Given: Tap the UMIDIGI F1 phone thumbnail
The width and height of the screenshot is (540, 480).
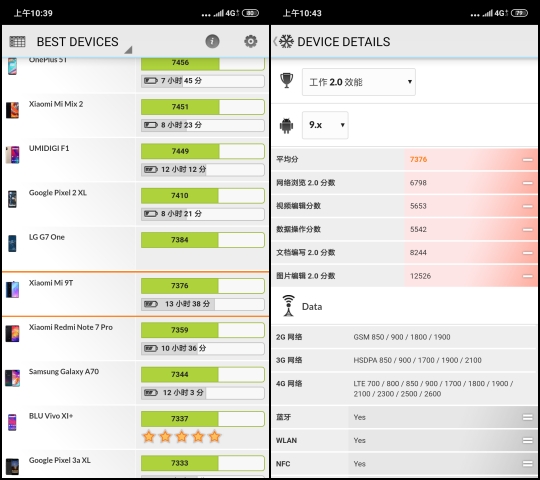Looking at the screenshot, I should (x=12, y=155).
